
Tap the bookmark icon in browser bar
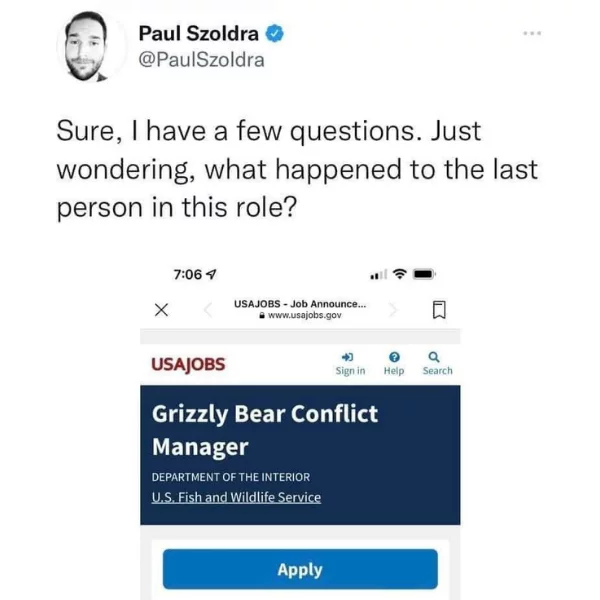coord(439,310)
